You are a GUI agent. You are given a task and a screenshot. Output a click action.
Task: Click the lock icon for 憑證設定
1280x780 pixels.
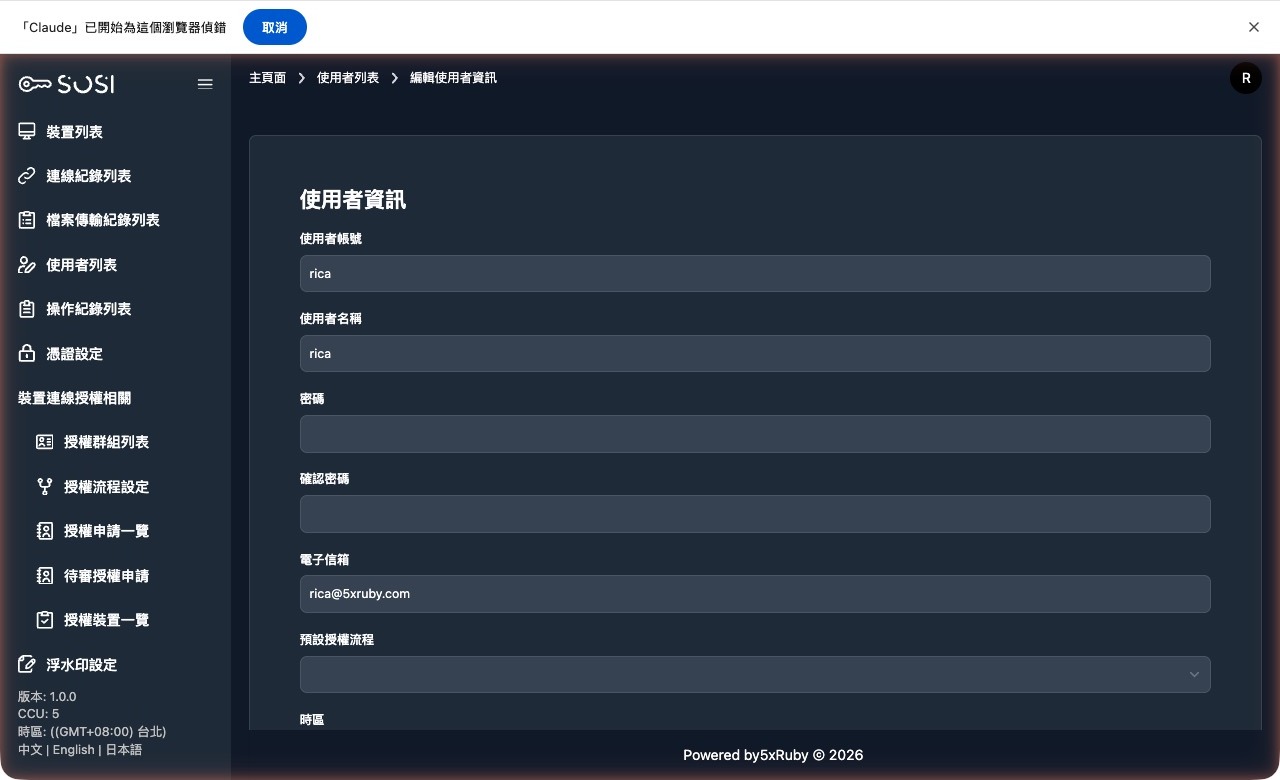pyautogui.click(x=27, y=354)
